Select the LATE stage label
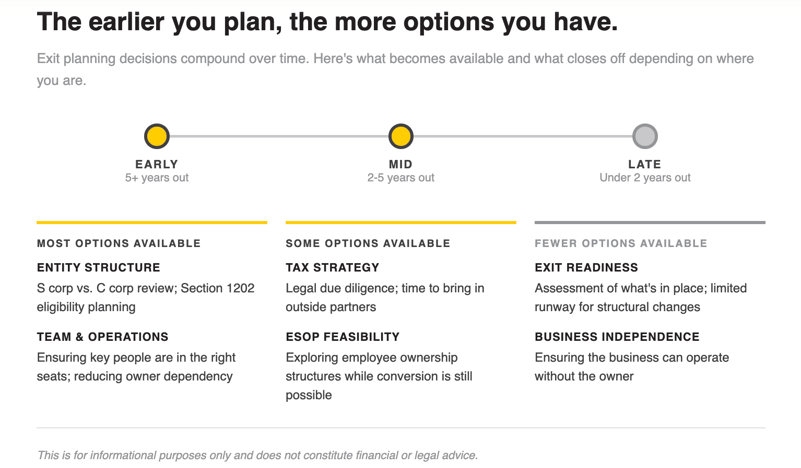Image resolution: width=801 pixels, height=468 pixels. click(645, 164)
